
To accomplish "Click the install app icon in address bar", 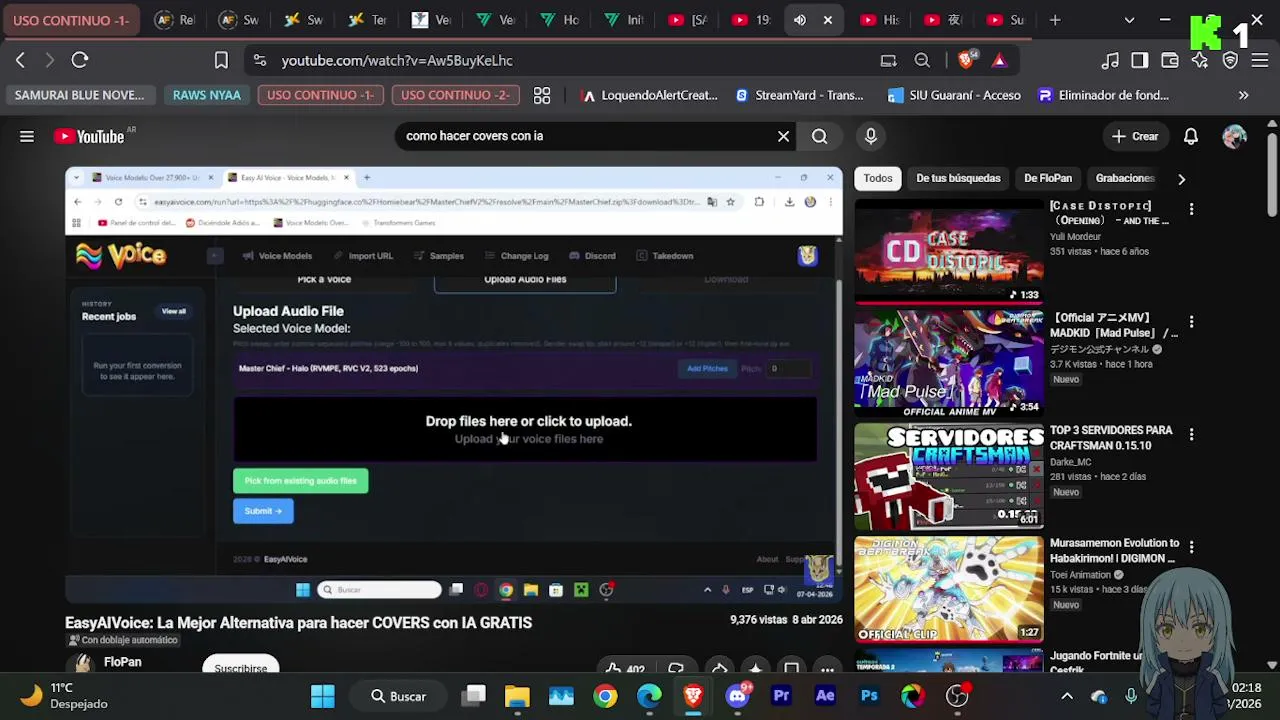I will [888, 60].
